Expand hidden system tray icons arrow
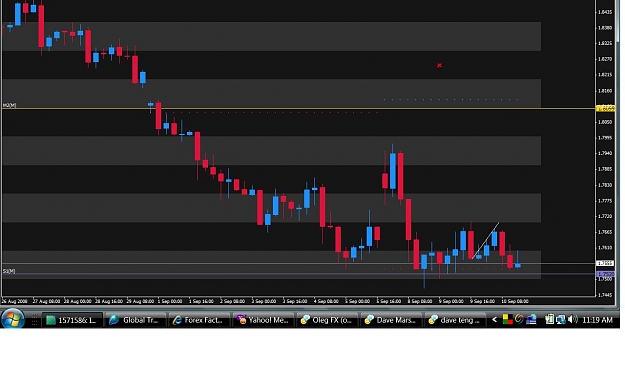The image size is (625, 391). coord(494,320)
